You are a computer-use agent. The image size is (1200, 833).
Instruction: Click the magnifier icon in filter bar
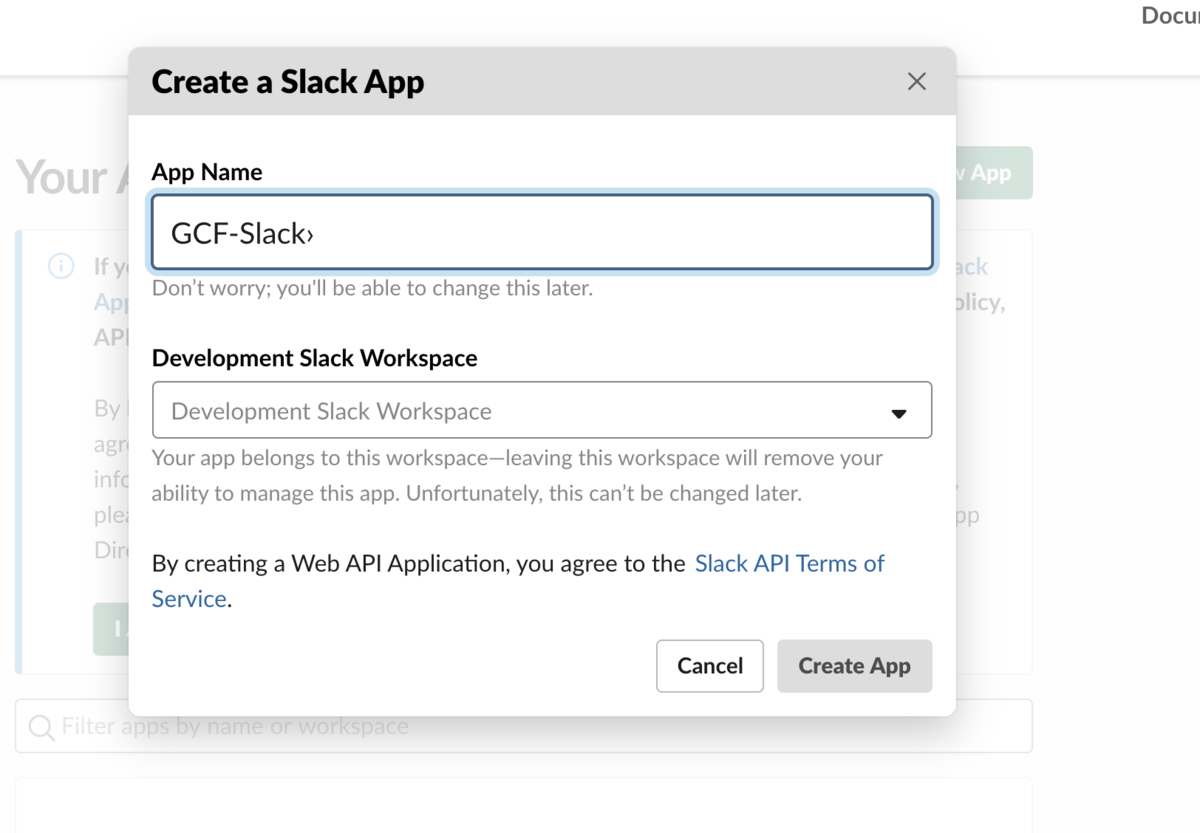[41, 727]
